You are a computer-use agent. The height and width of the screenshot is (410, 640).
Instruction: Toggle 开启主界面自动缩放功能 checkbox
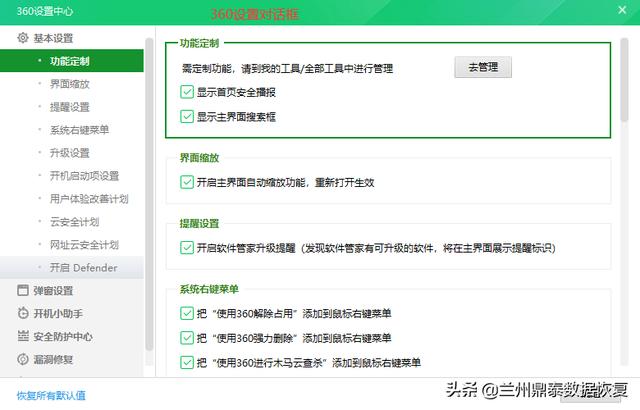pyautogui.click(x=187, y=182)
